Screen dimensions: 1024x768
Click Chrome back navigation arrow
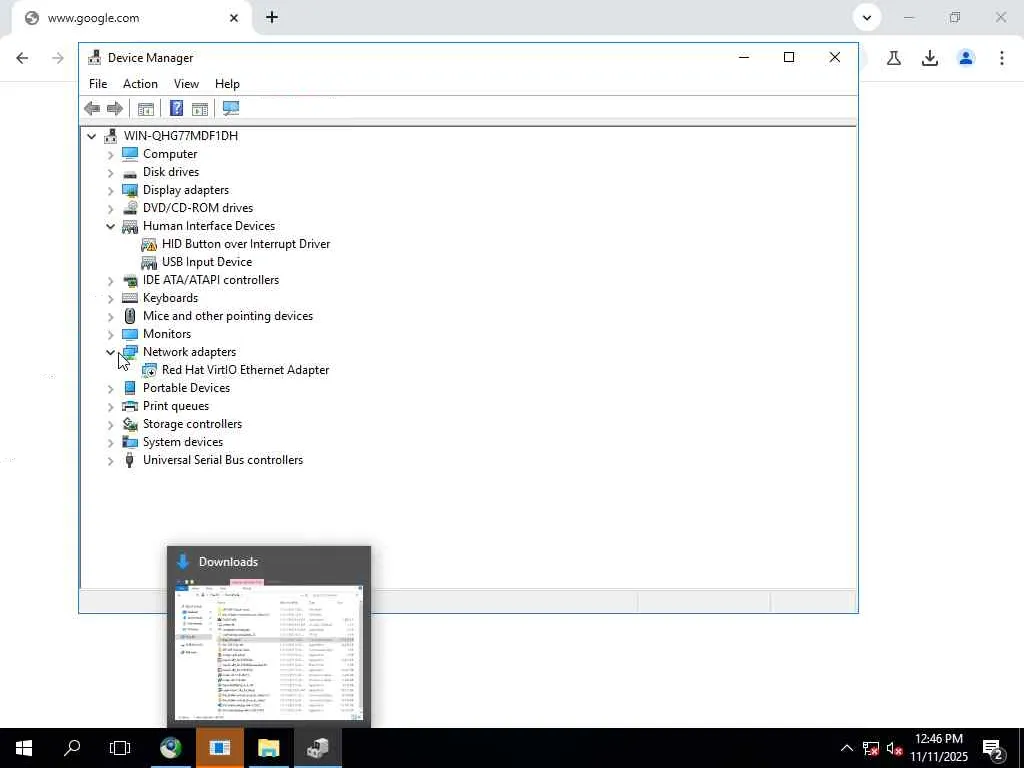[x=22, y=58]
